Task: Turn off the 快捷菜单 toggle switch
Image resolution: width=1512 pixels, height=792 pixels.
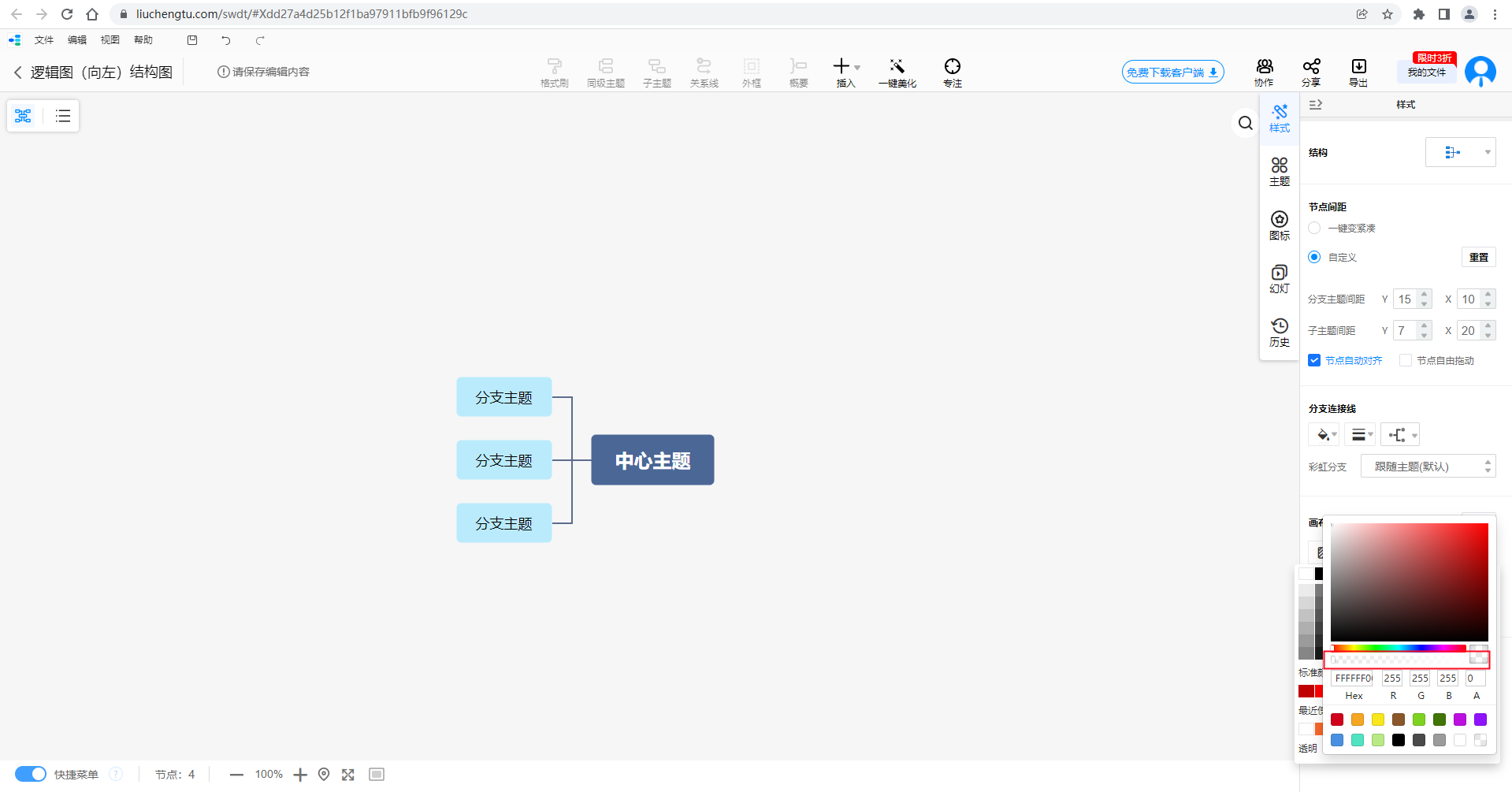Action: [31, 774]
